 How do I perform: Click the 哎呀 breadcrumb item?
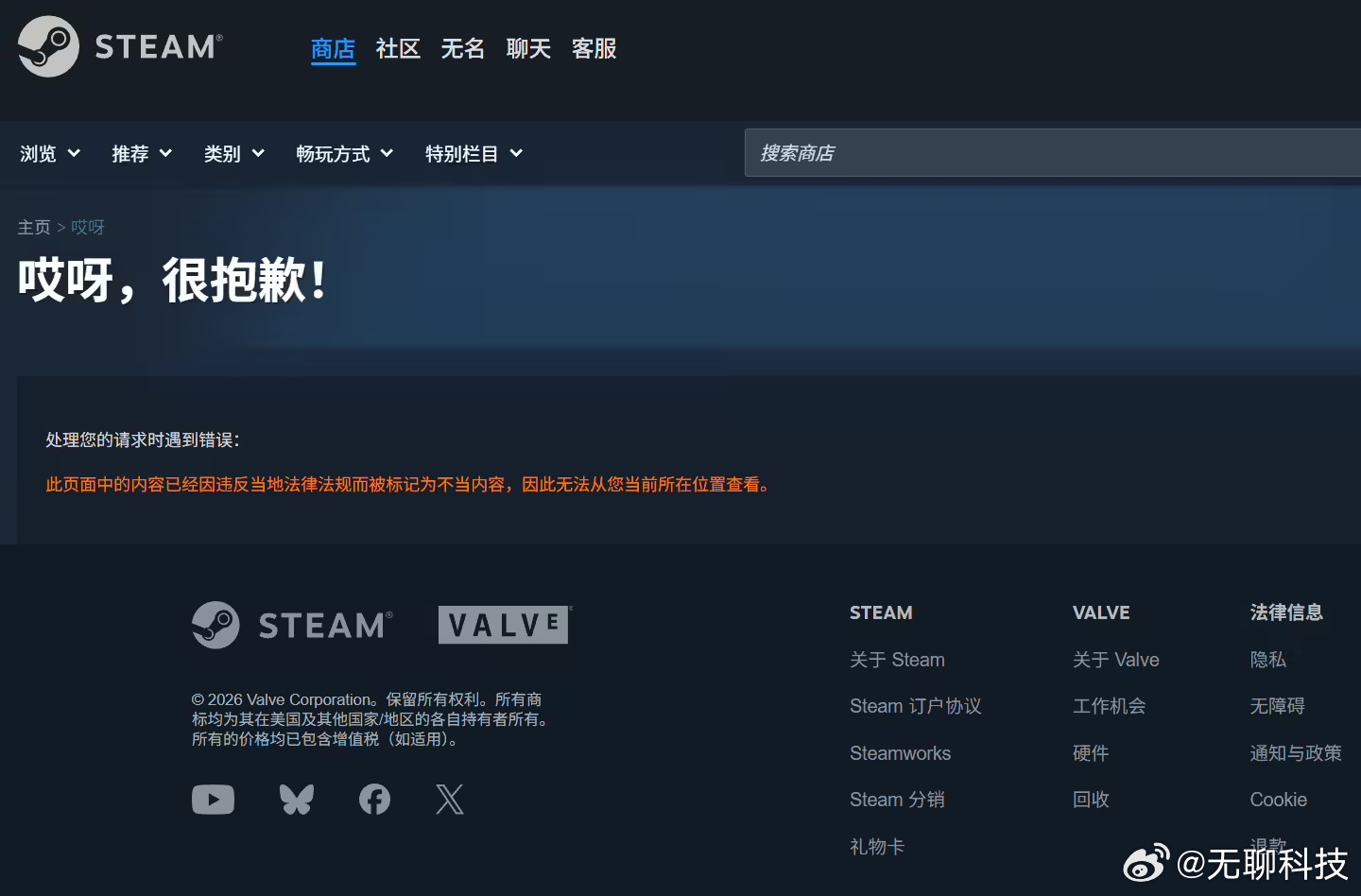click(88, 227)
